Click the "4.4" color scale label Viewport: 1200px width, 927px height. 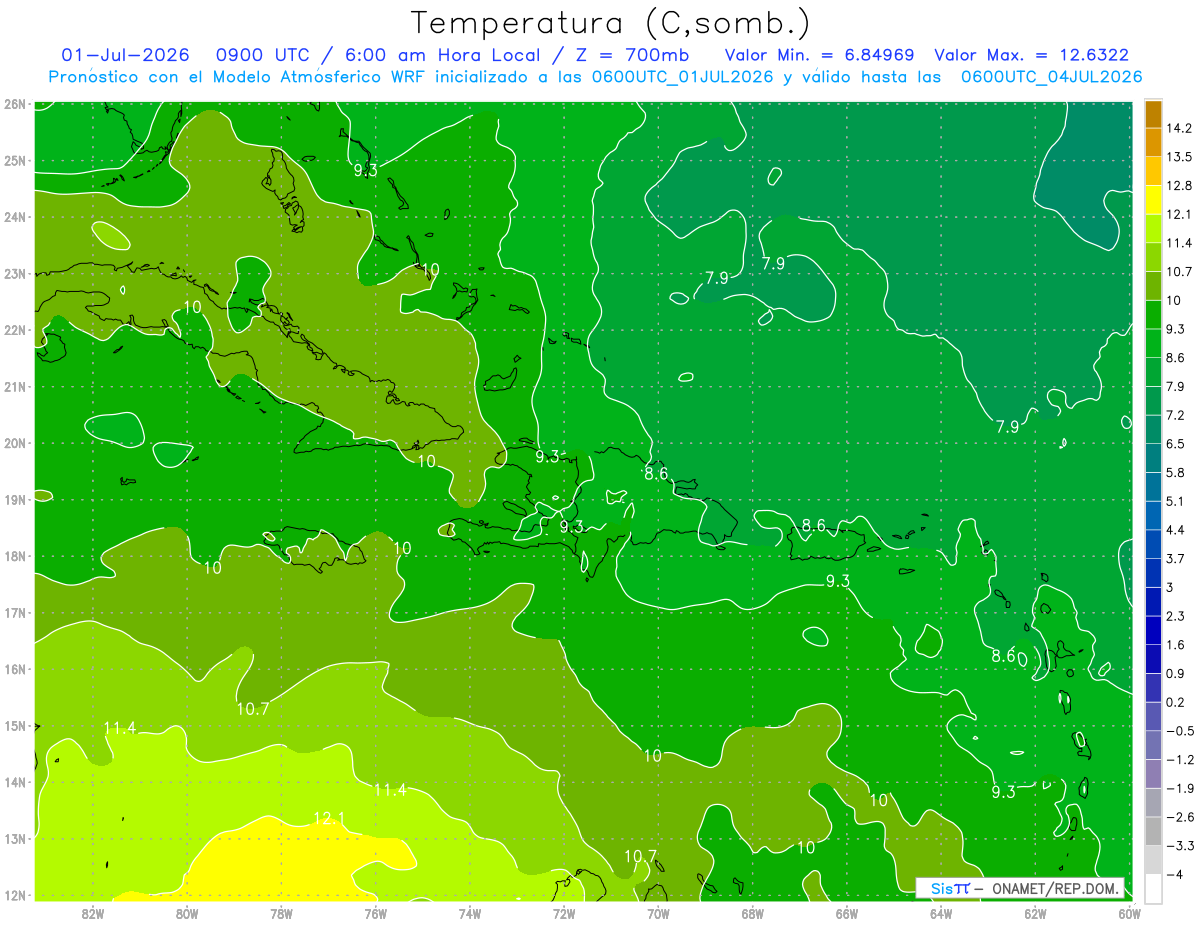pyautogui.click(x=1177, y=530)
